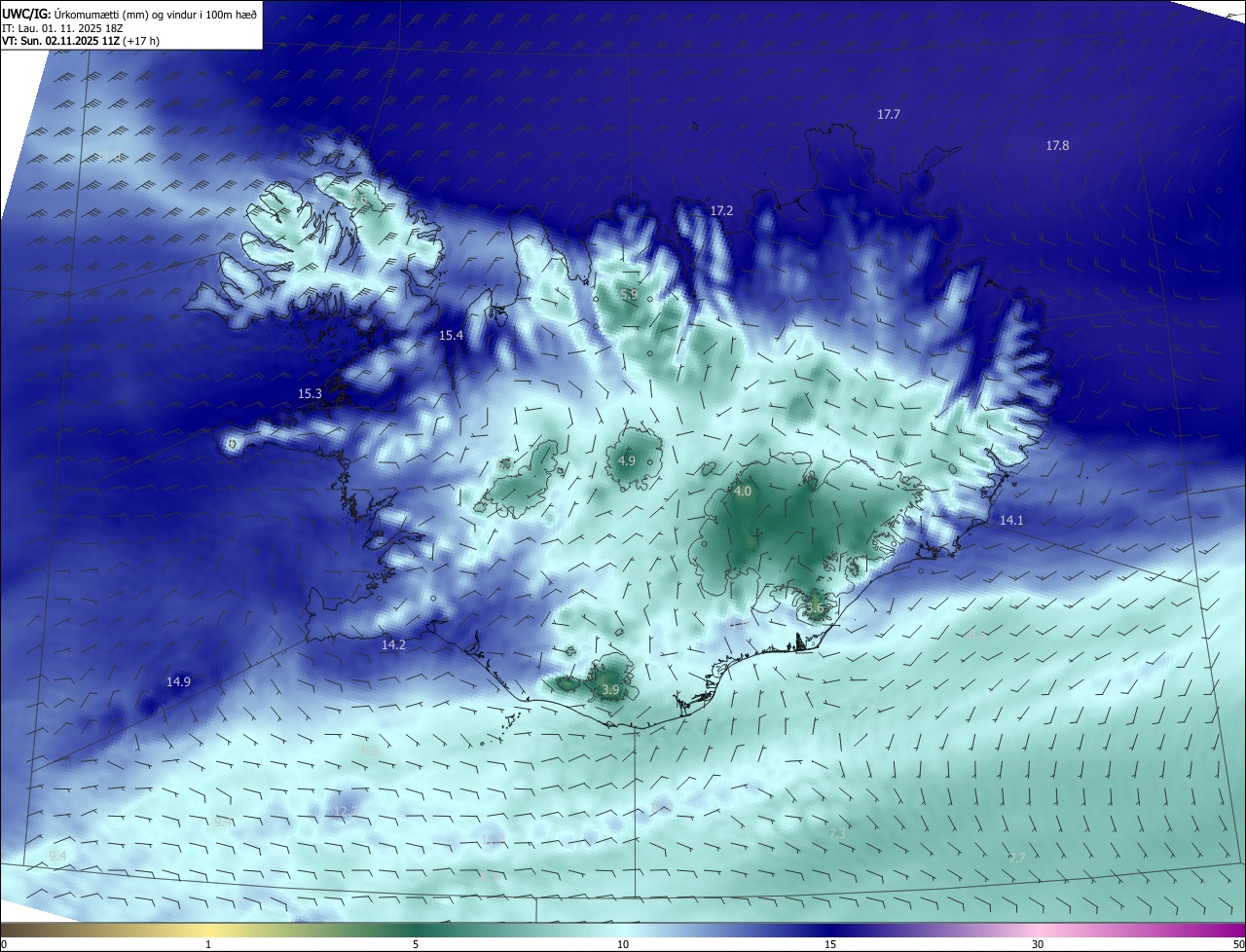
Task: Click the 15 tick on the color scale
Action: tap(830, 945)
